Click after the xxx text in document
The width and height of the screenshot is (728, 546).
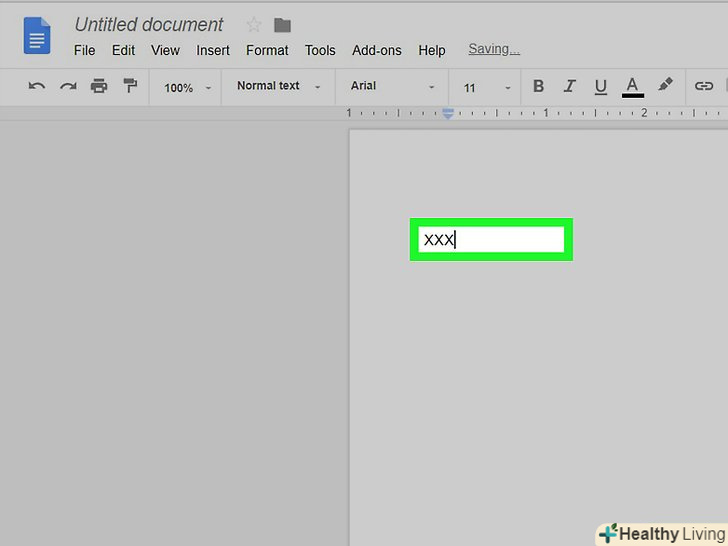456,240
